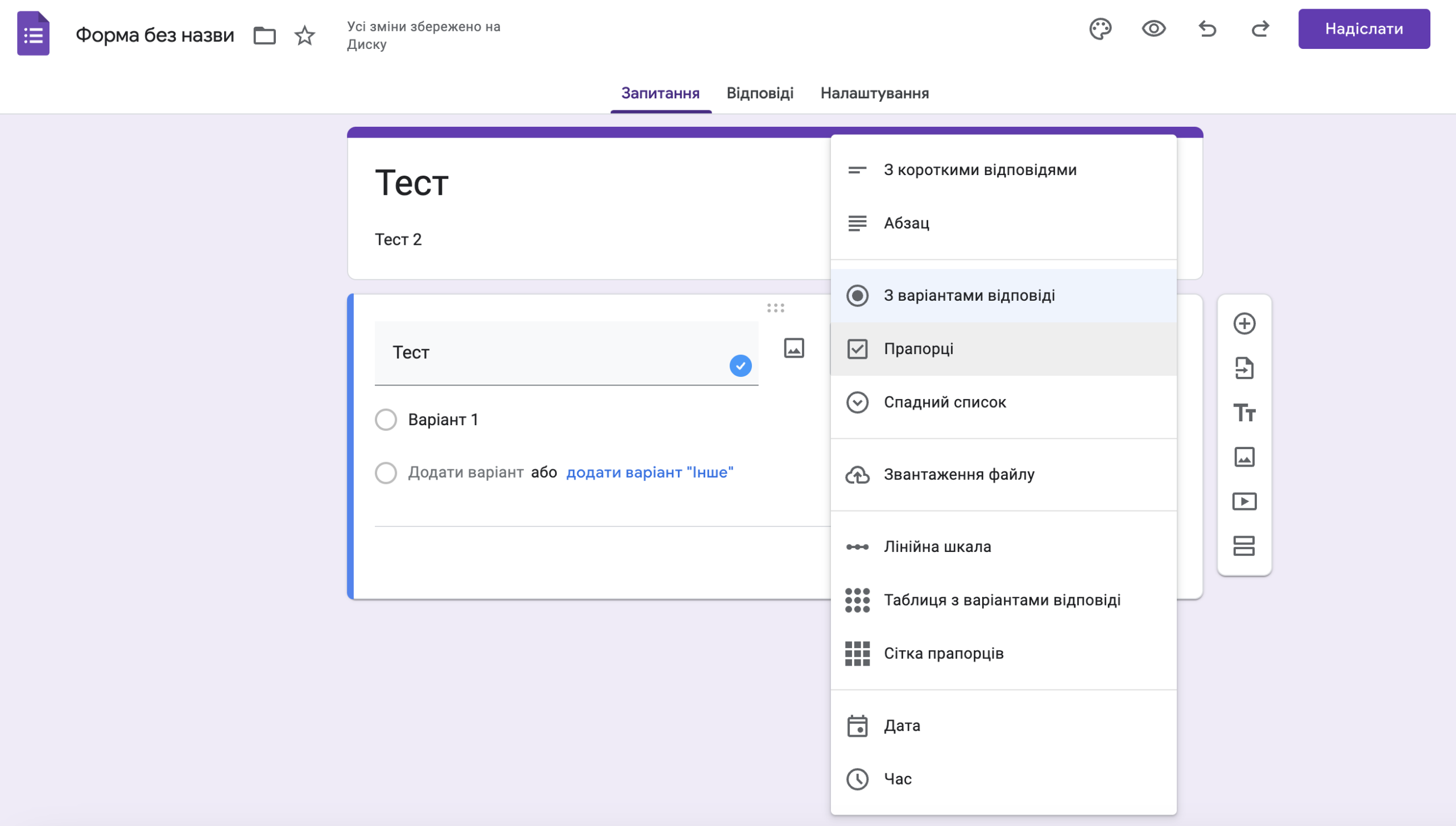The image size is (1456, 826).
Task: Click the question title field Тест
Action: click(566, 353)
